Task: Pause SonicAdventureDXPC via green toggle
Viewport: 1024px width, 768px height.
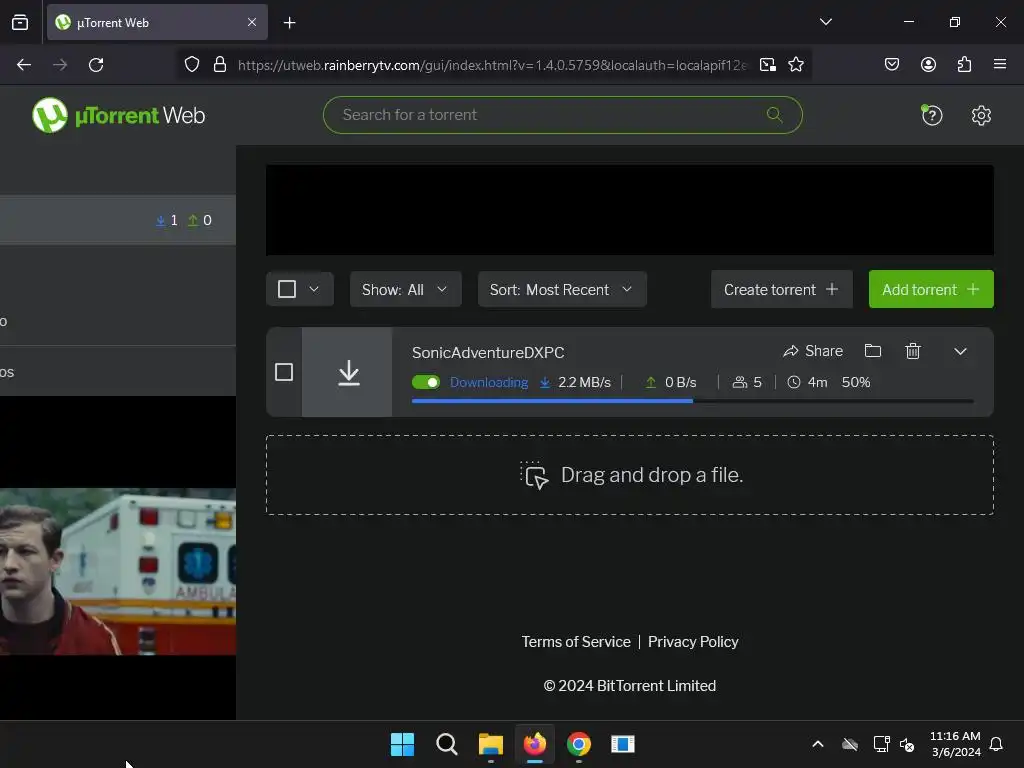Action: pos(426,382)
